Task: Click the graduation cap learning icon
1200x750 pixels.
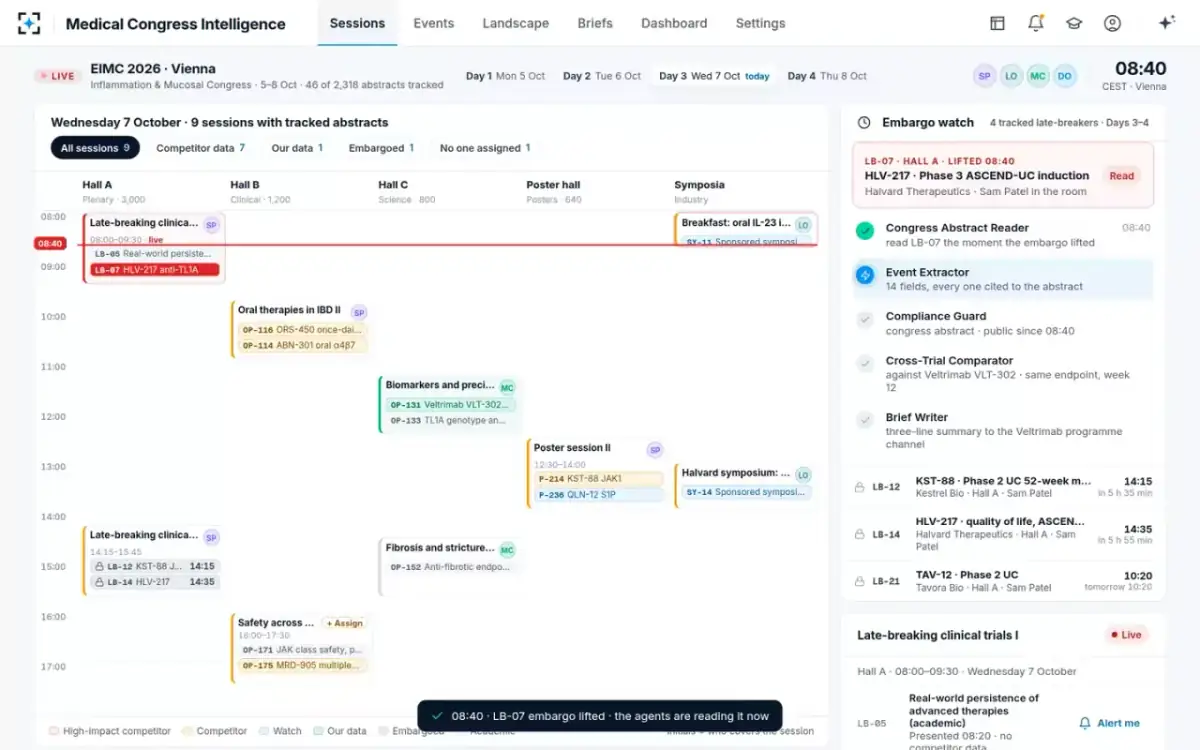Action: point(1074,23)
